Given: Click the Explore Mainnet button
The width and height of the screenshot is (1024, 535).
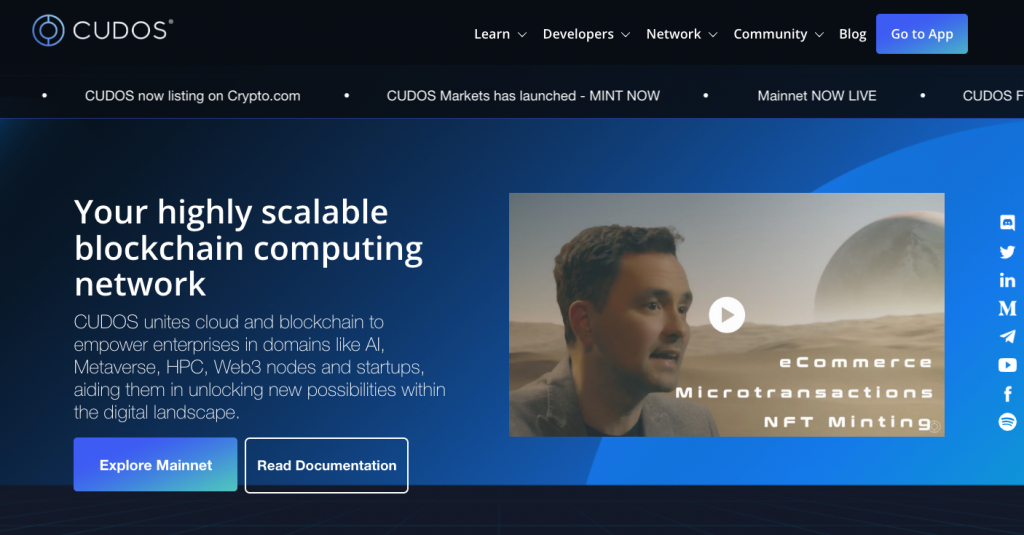Looking at the screenshot, I should [155, 465].
